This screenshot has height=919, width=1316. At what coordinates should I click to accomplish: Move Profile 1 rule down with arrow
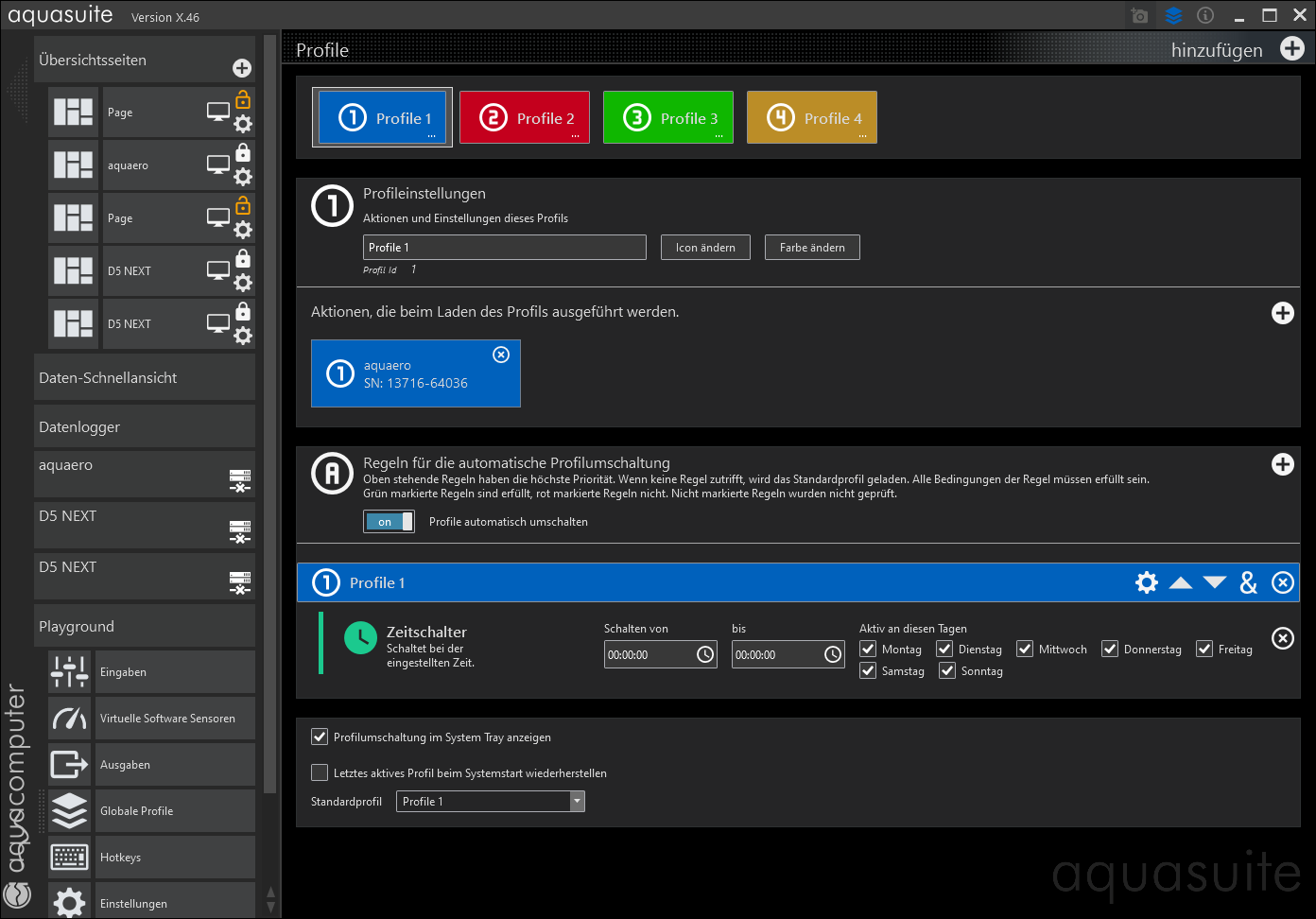click(x=1215, y=582)
